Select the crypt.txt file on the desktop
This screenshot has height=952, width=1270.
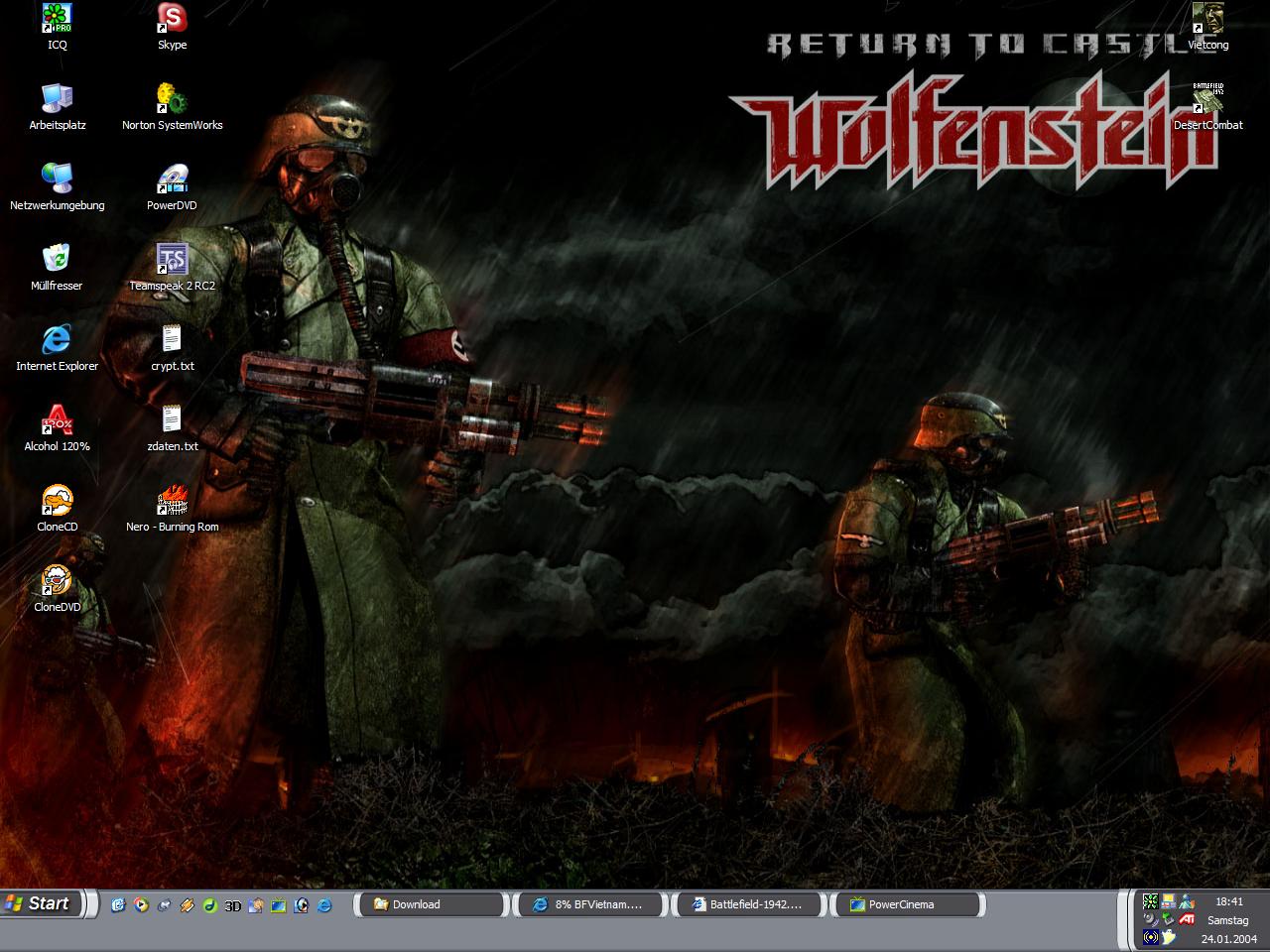pos(172,340)
